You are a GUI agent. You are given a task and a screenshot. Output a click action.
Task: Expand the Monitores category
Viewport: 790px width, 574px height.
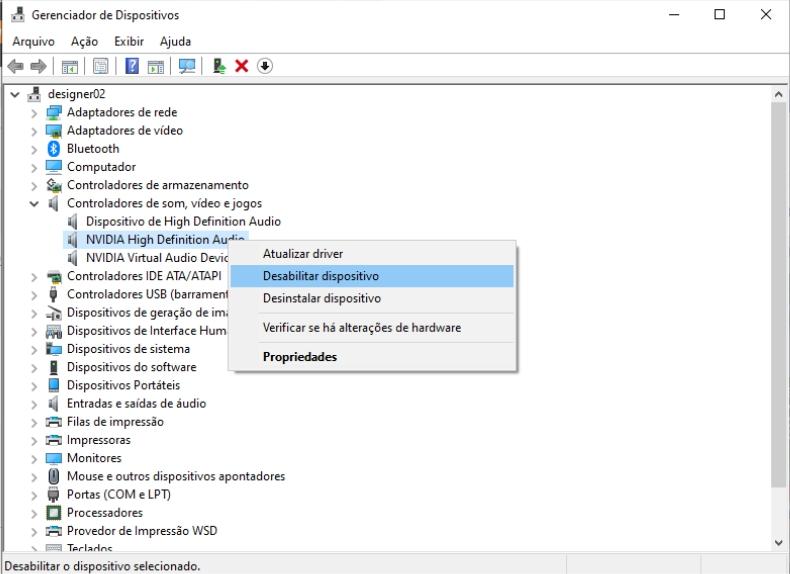34,459
